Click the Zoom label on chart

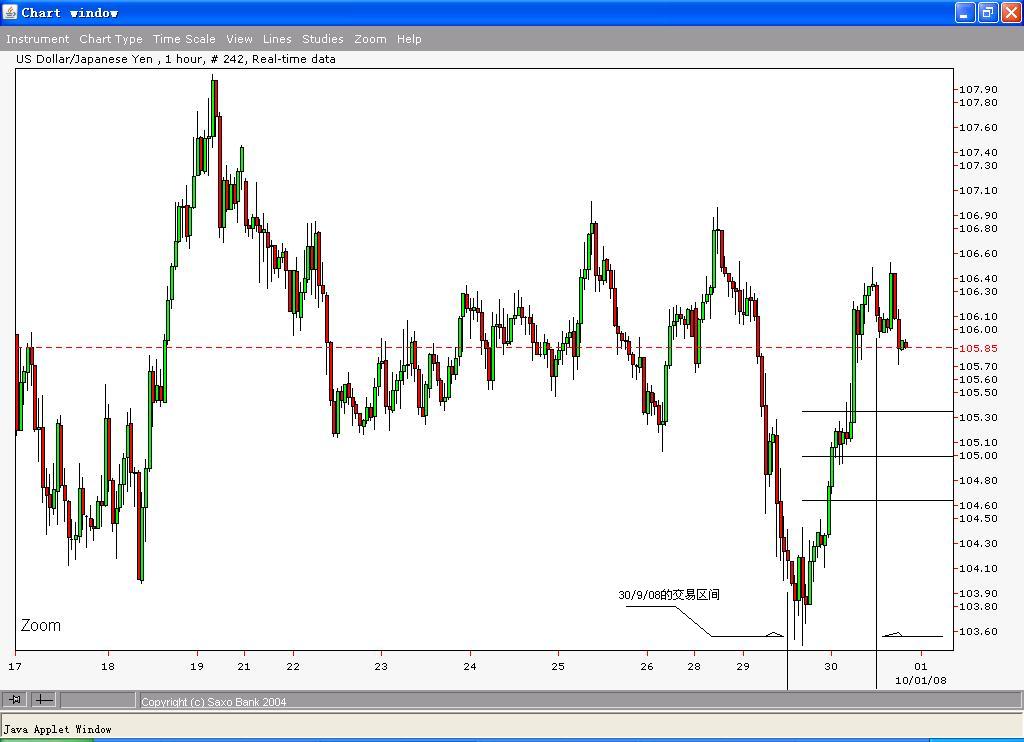40,625
